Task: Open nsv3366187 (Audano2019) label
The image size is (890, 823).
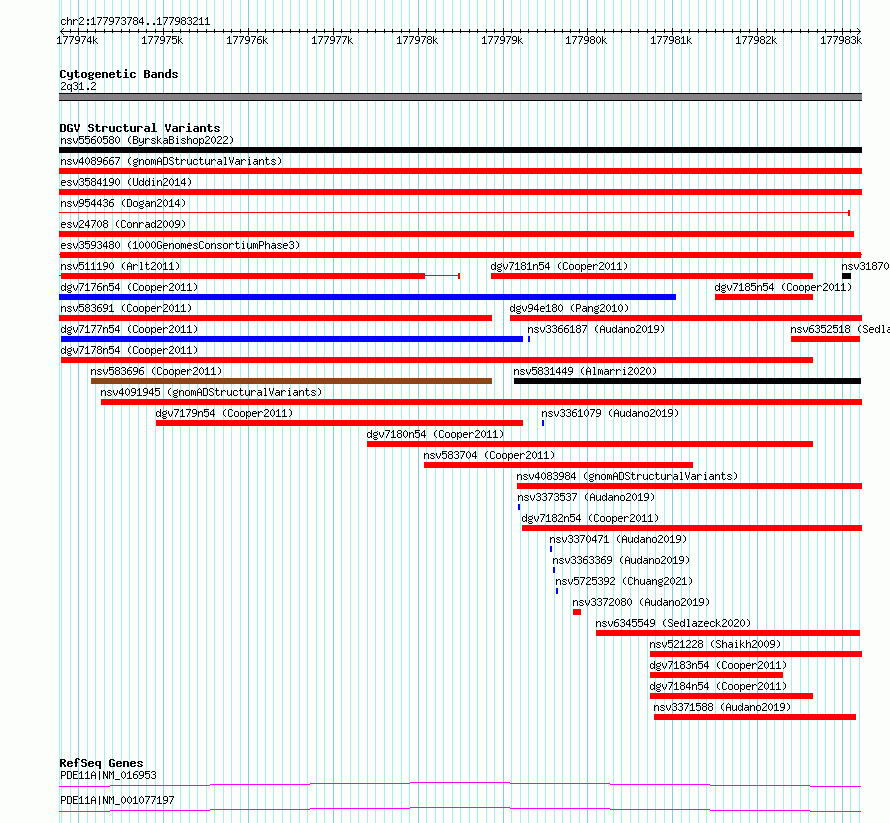Action: 596,329
